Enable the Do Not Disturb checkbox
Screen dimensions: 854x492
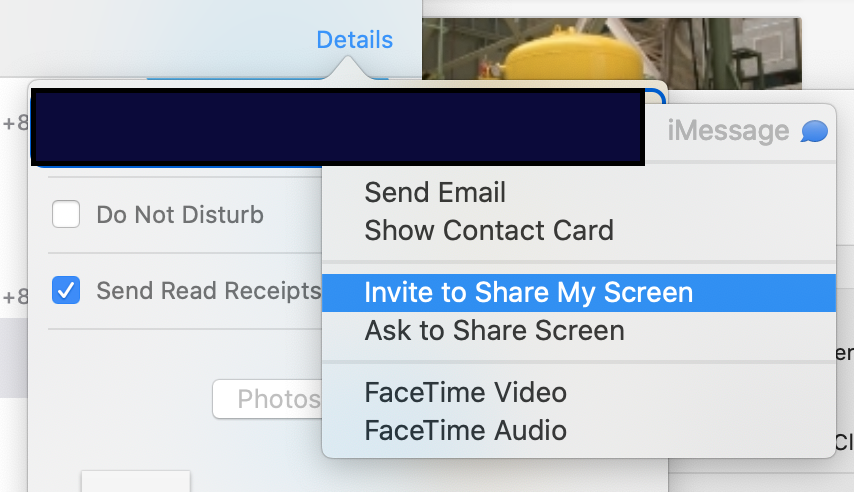[66, 214]
